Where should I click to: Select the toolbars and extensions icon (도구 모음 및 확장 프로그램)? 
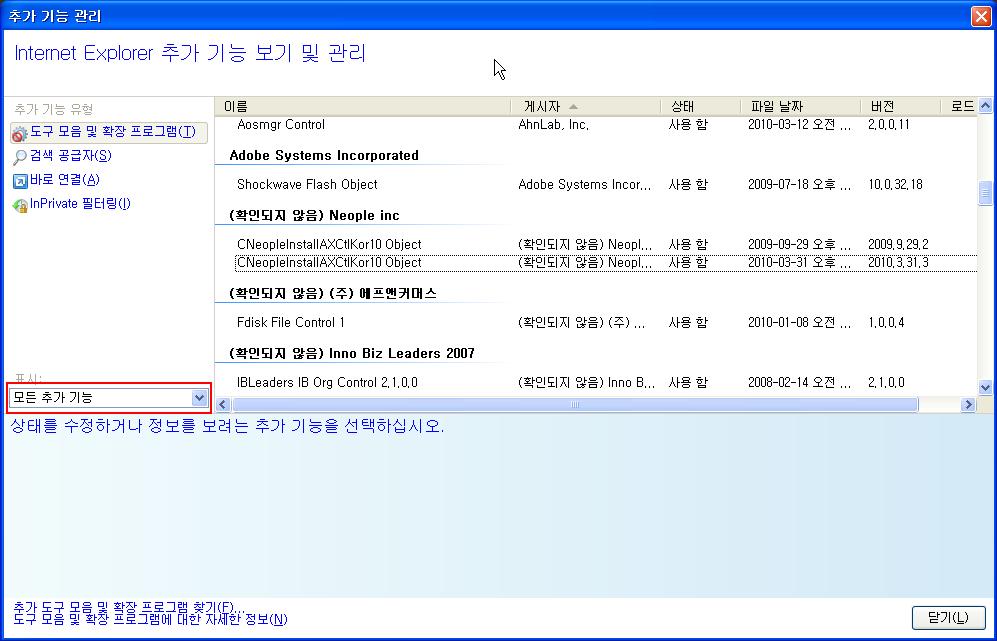(x=19, y=133)
